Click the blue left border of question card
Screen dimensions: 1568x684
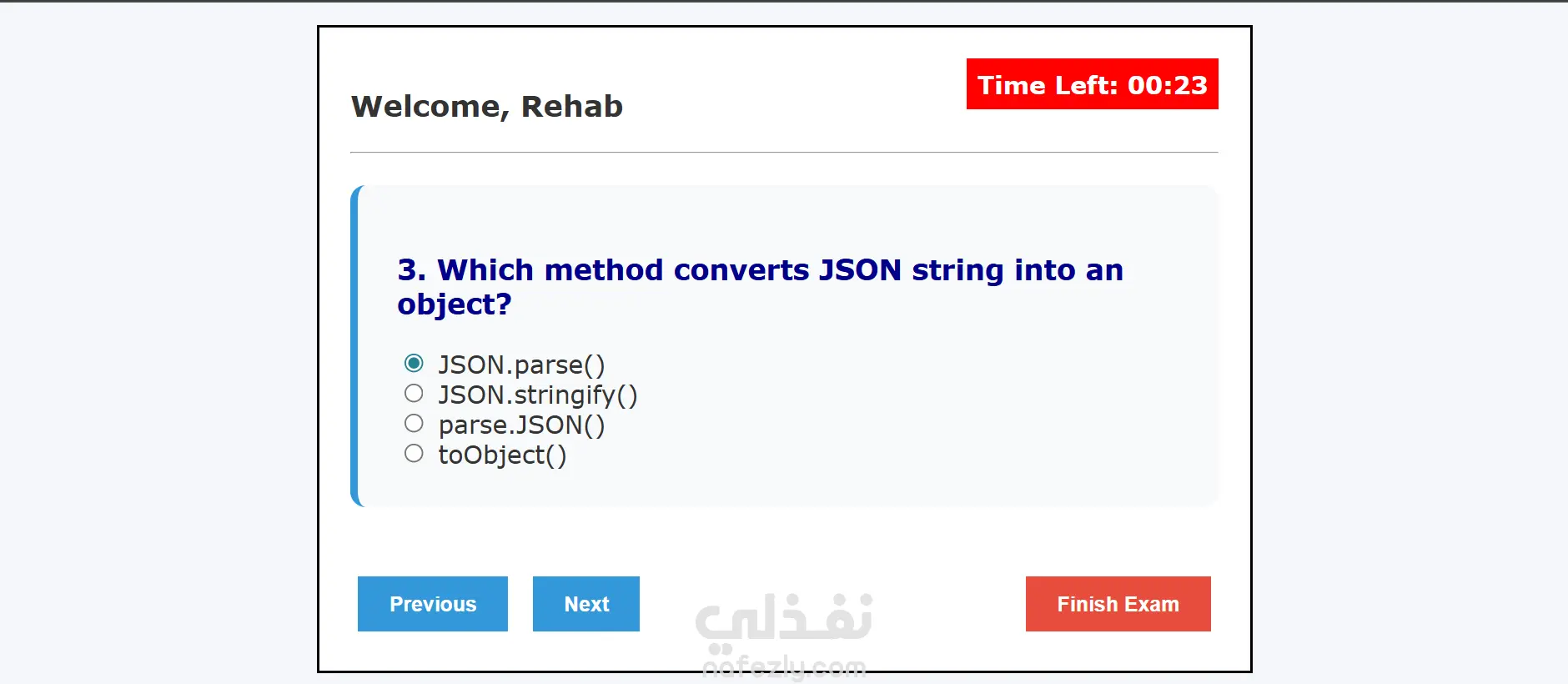pos(354,346)
